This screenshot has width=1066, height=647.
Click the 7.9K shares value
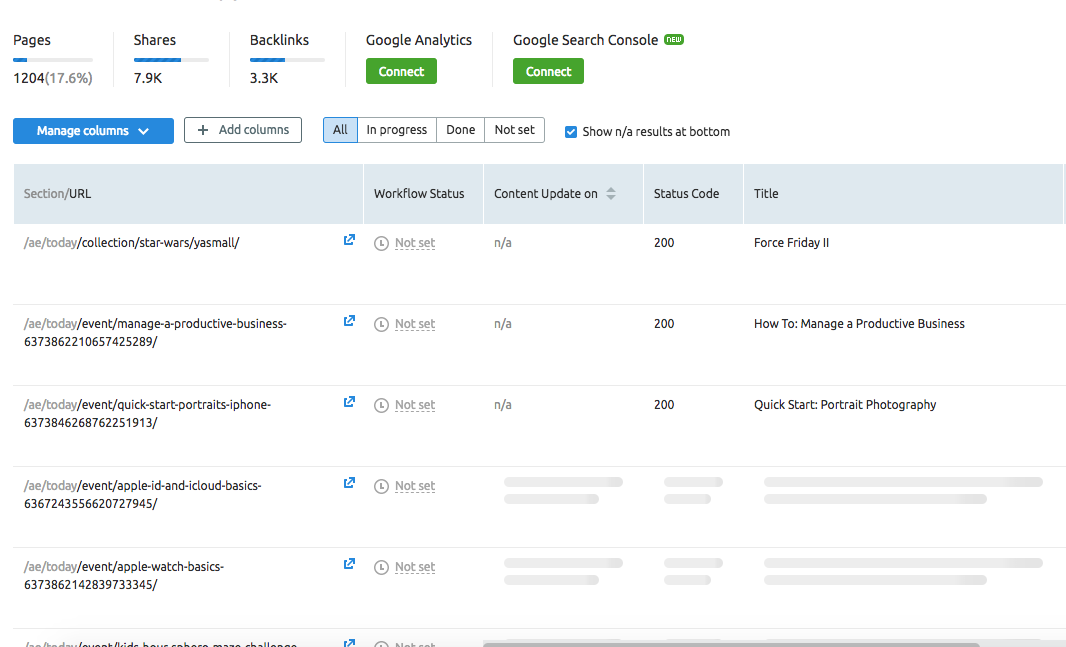(x=148, y=78)
